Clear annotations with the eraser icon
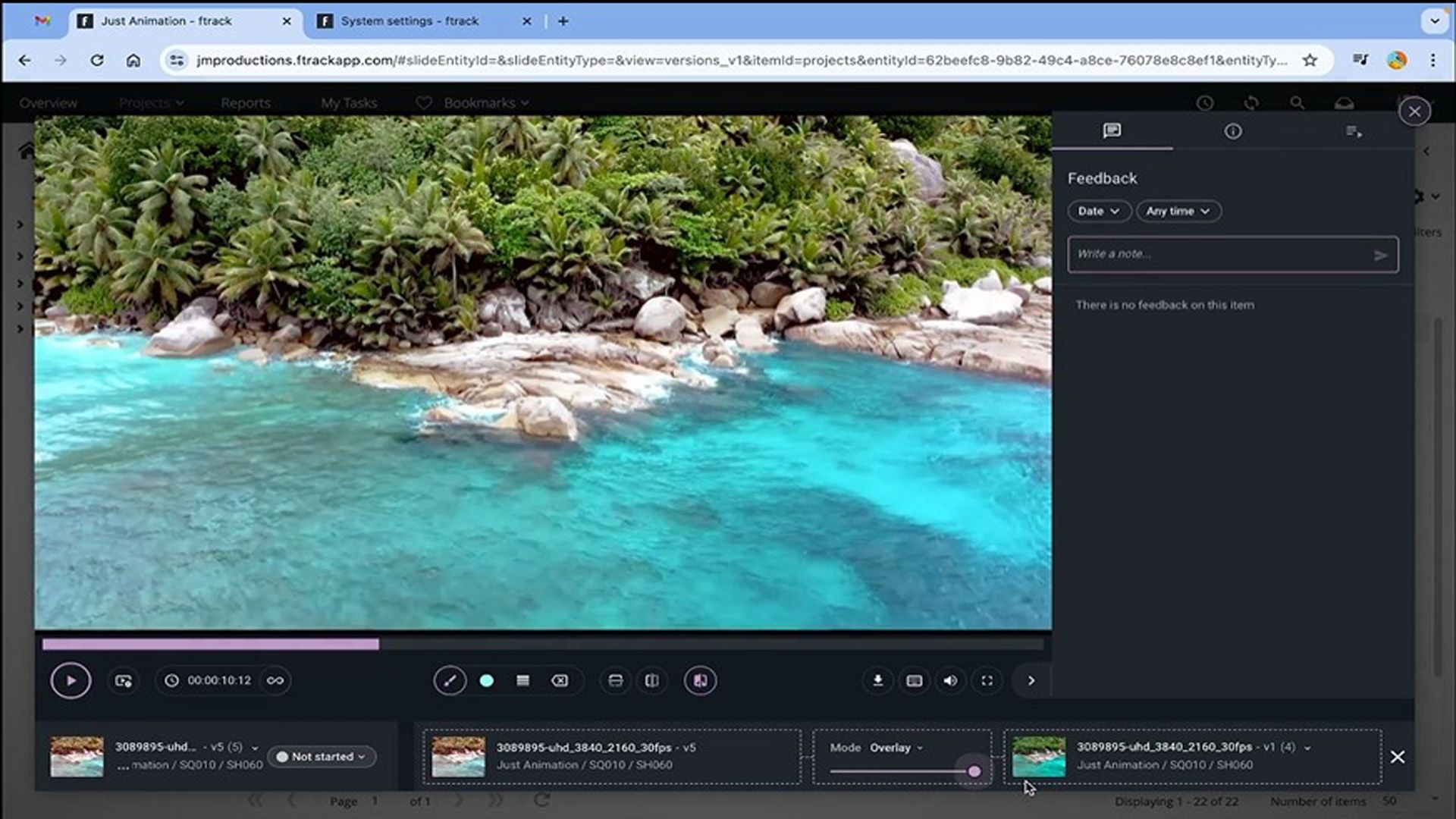Image resolution: width=1456 pixels, height=819 pixels. coord(560,680)
